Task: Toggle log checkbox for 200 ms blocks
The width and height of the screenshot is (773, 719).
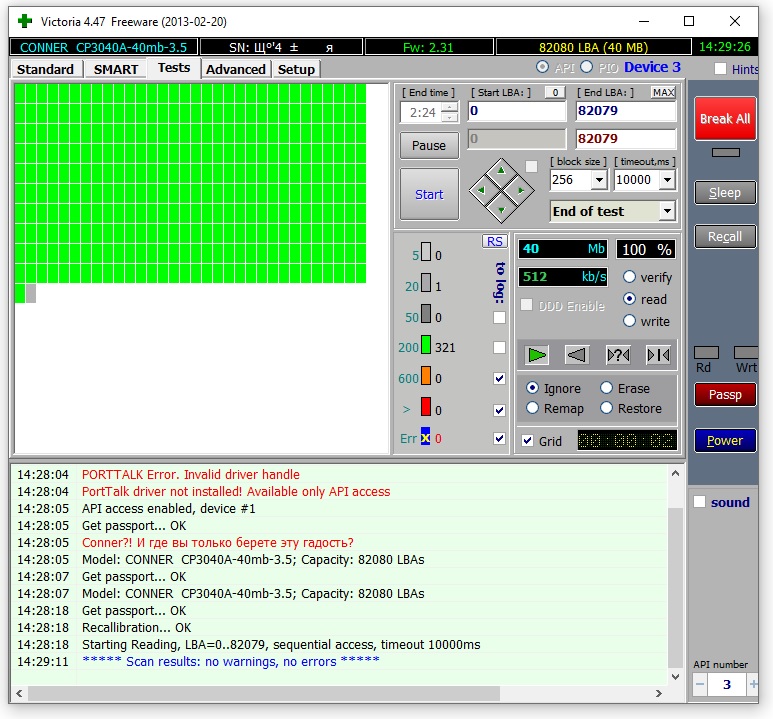Action: [x=499, y=348]
